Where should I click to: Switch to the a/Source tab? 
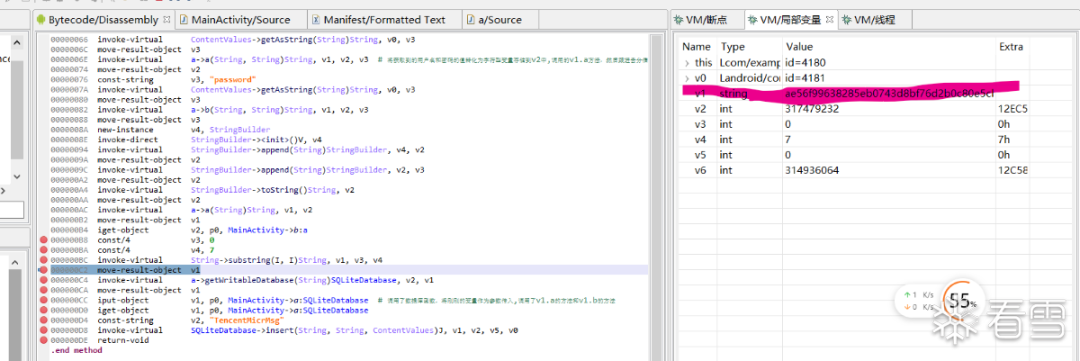click(501, 19)
